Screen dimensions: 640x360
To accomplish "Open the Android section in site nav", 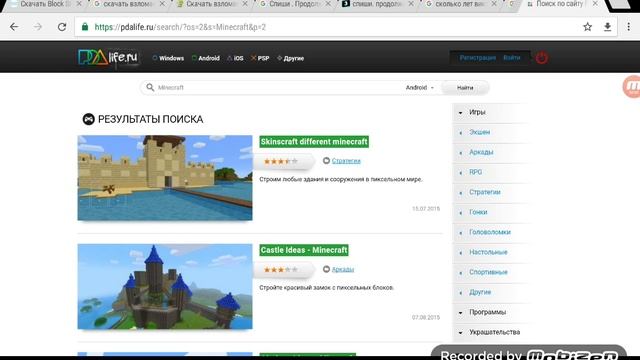I will click(206, 58).
